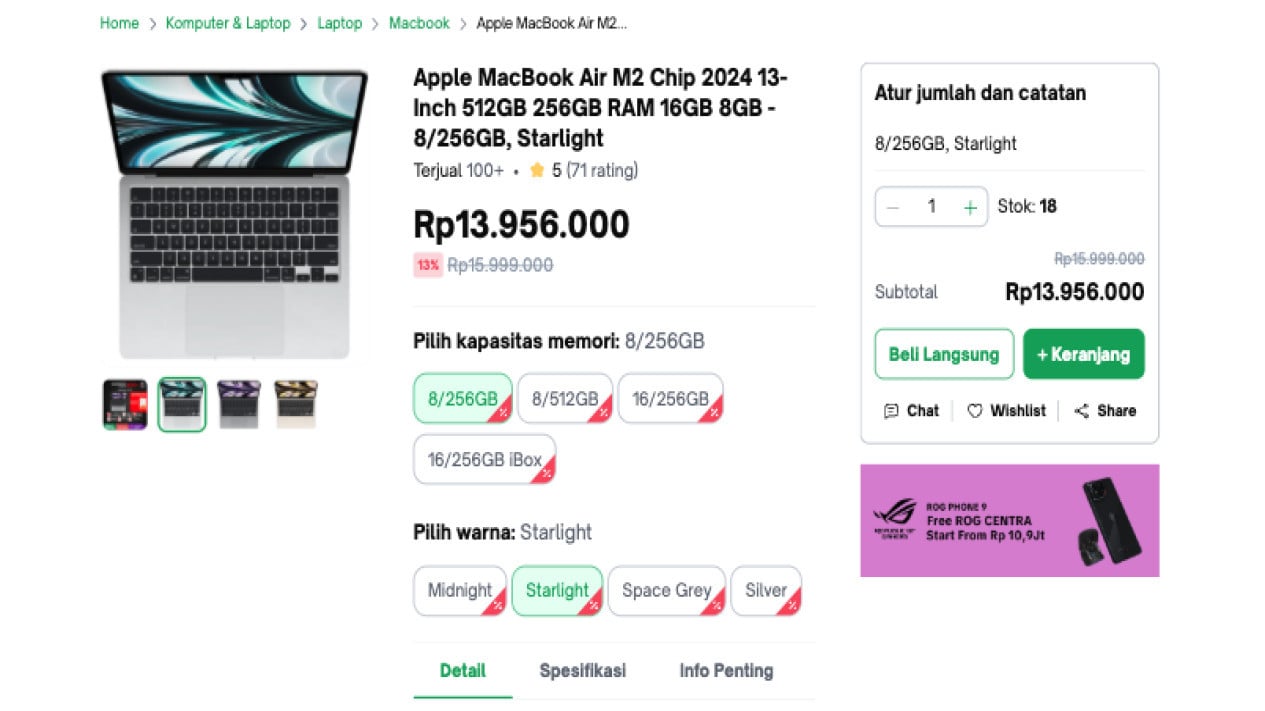Screen dimensions: 1265x711
Task: Click the yellow rating star
Action: coord(537,171)
